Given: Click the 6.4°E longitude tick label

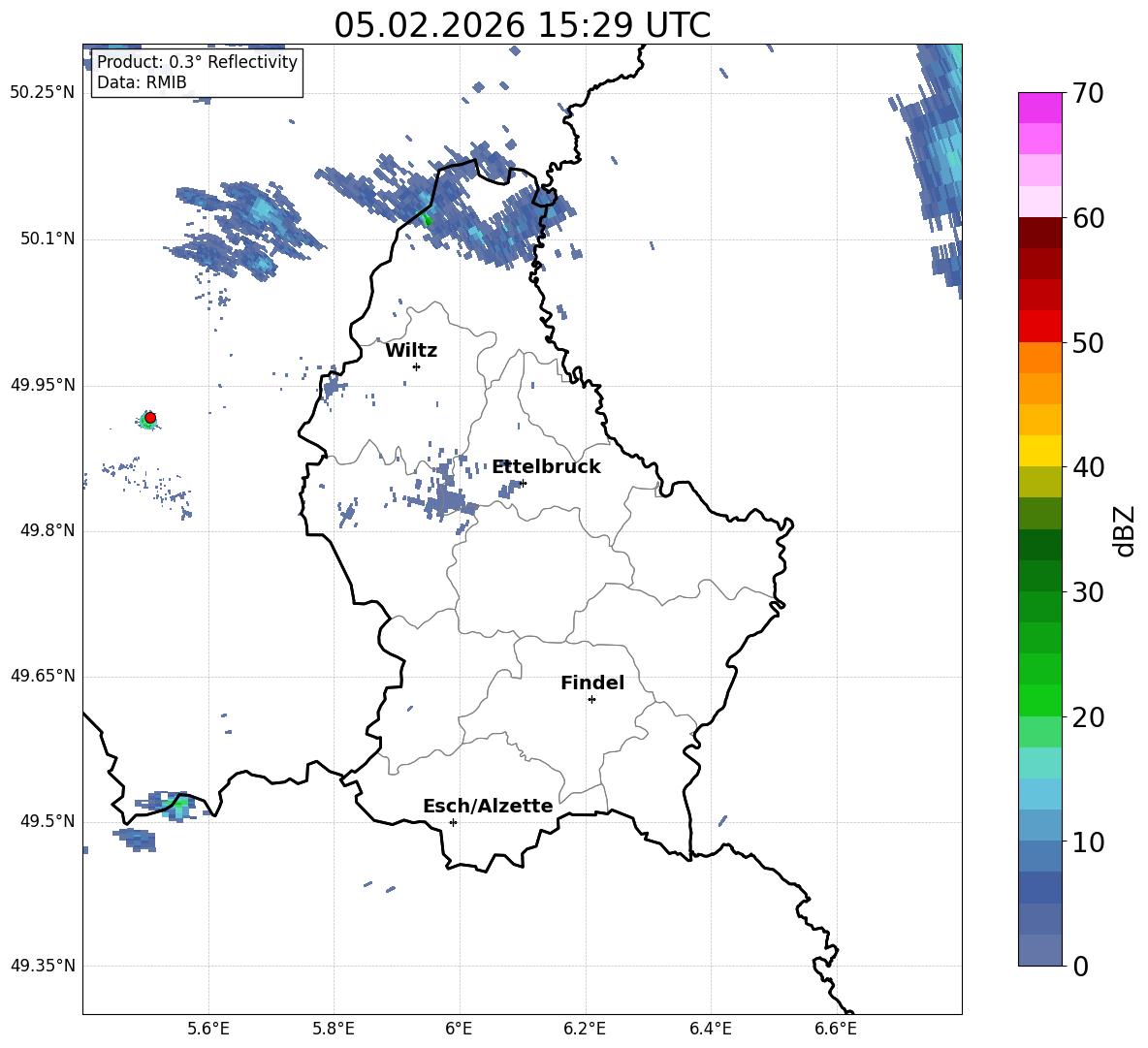Looking at the screenshot, I should pos(711,1029).
